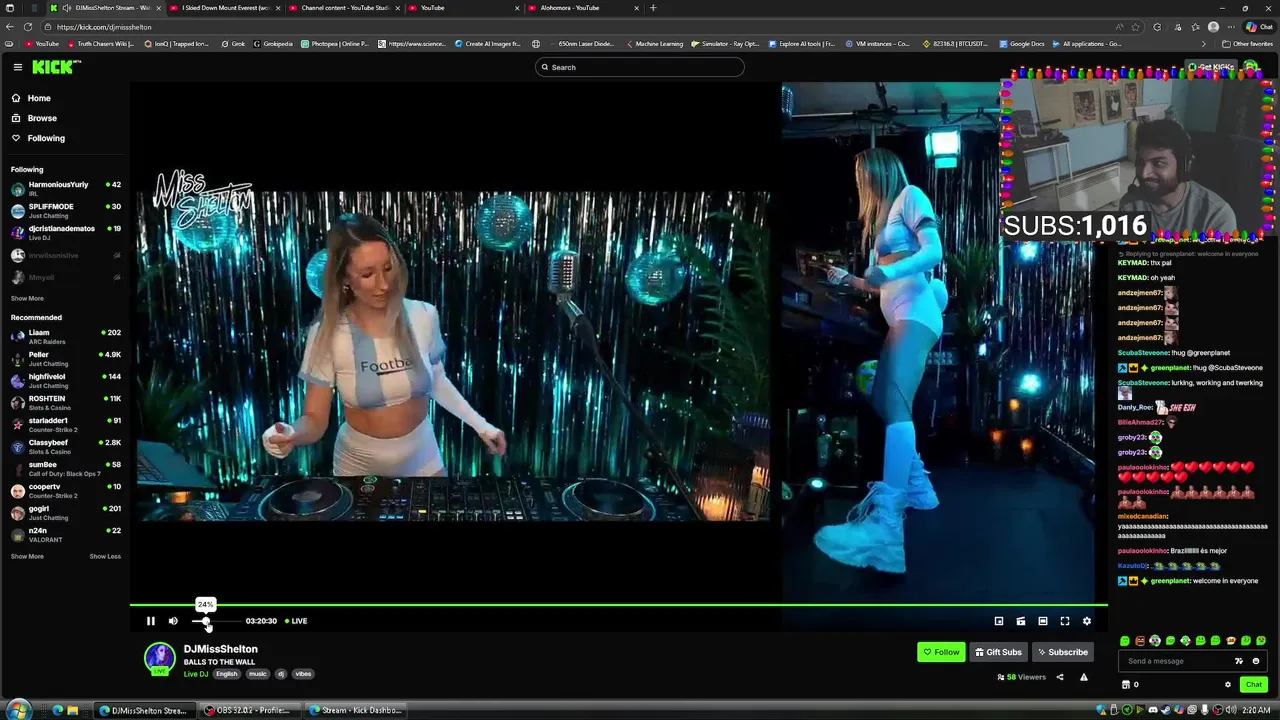
Task: Mute the player volume speaker icon
Action: pos(173,621)
